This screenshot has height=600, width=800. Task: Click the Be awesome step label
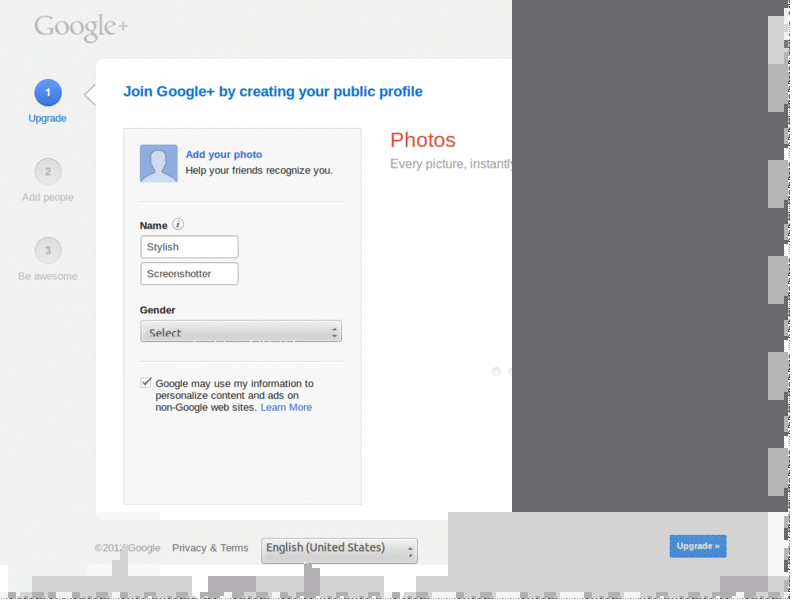(x=47, y=277)
